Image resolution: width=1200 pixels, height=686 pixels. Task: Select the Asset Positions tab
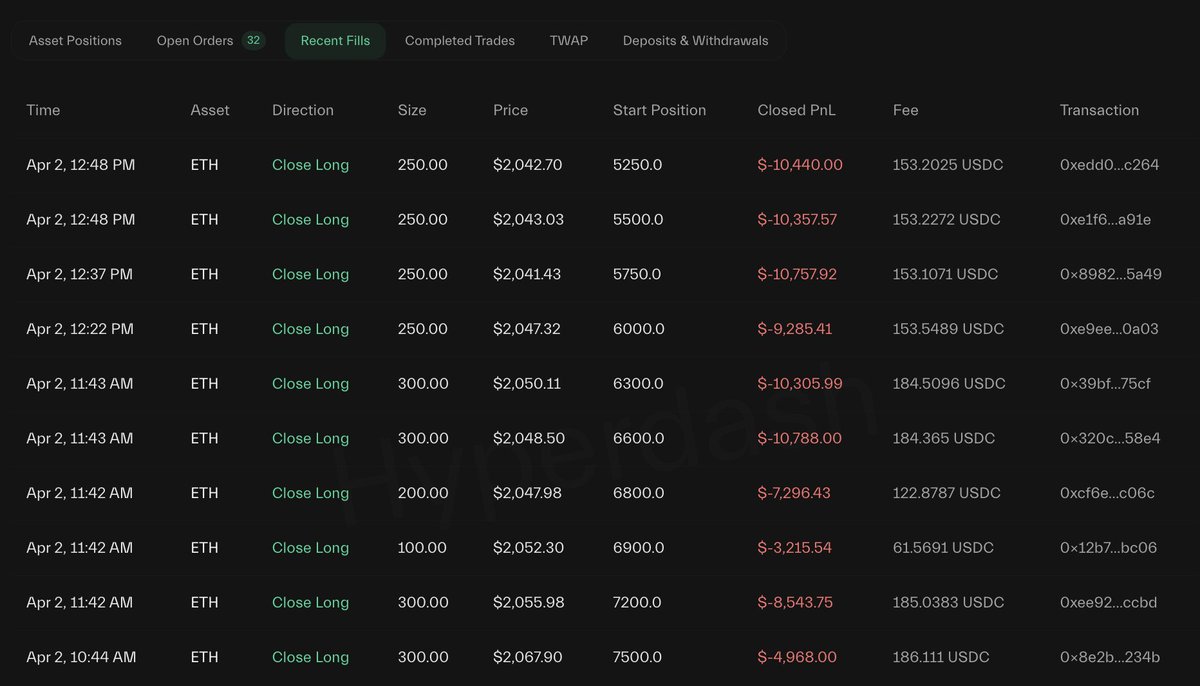point(75,40)
